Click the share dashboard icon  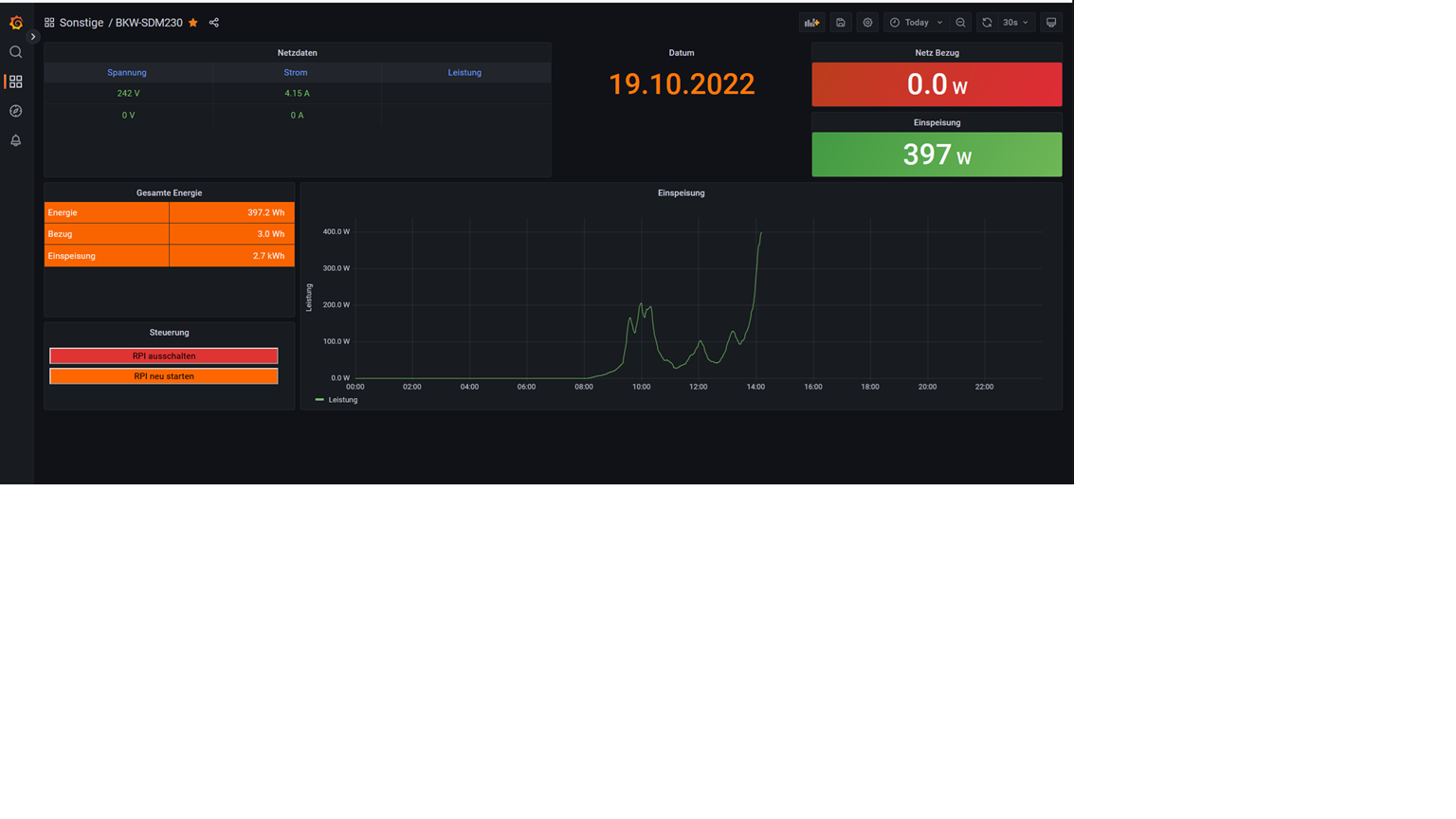[214, 23]
